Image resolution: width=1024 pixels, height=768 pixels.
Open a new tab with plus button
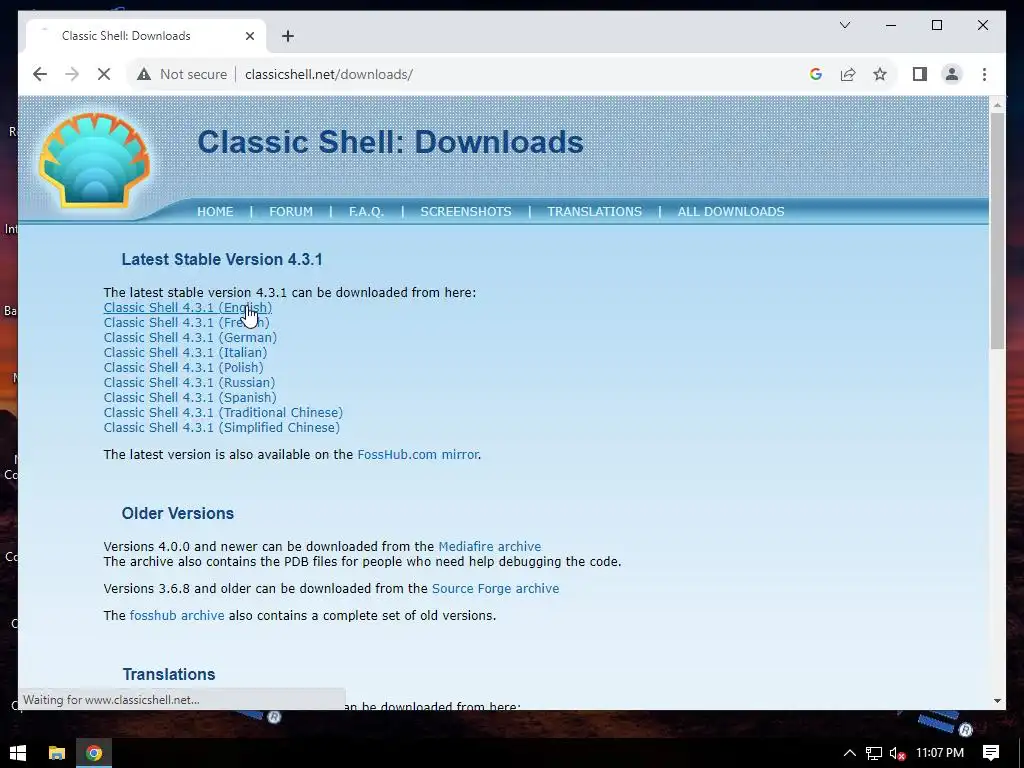pos(288,36)
